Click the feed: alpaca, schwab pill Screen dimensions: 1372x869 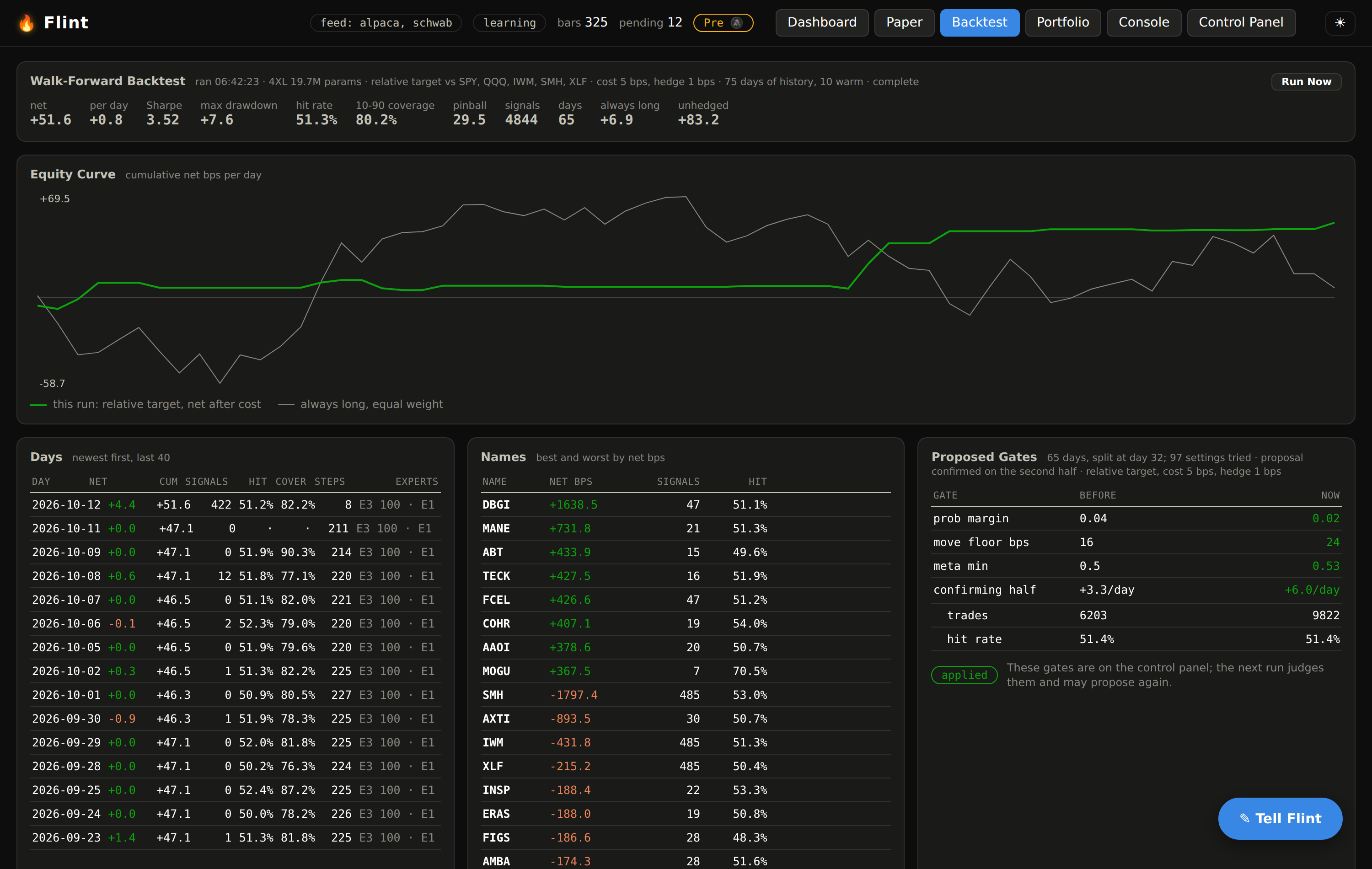point(386,23)
